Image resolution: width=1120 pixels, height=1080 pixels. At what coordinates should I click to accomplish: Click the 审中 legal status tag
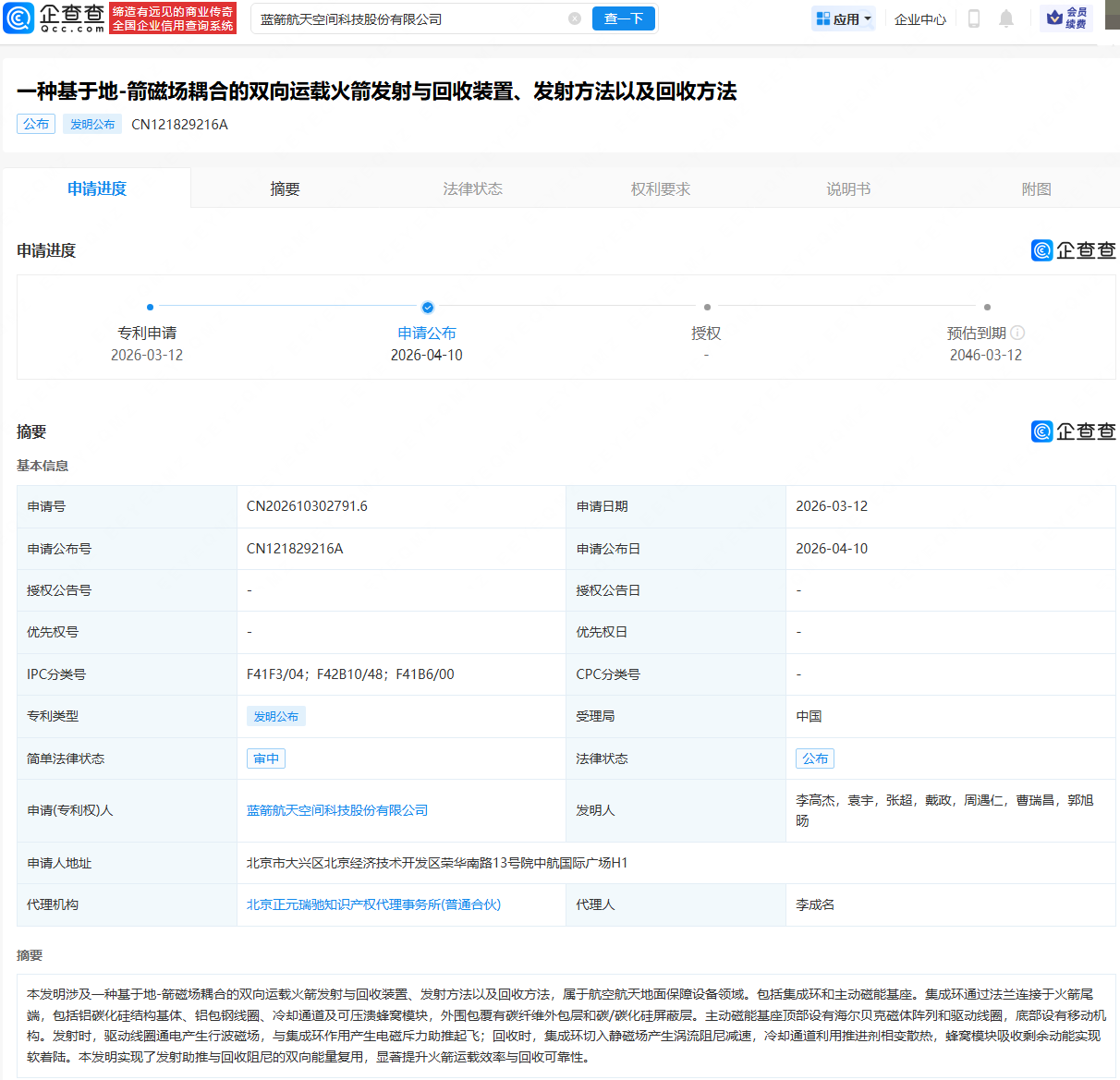[x=265, y=758]
